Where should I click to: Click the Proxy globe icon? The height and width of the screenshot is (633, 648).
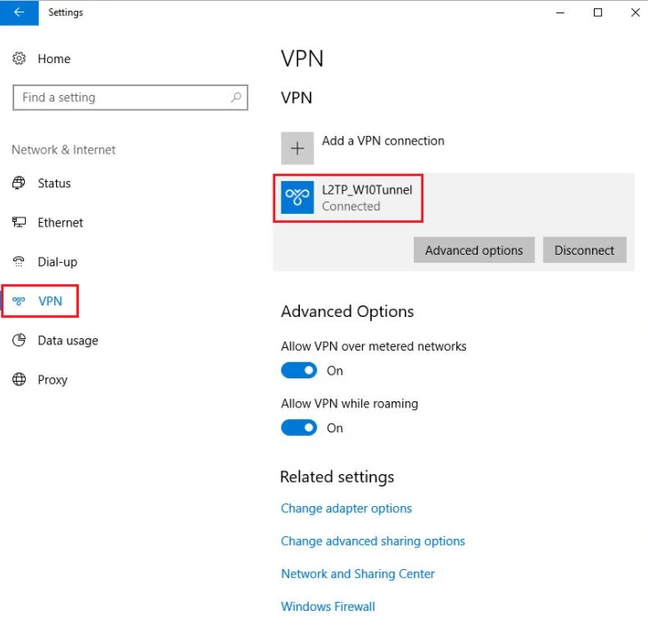(19, 379)
